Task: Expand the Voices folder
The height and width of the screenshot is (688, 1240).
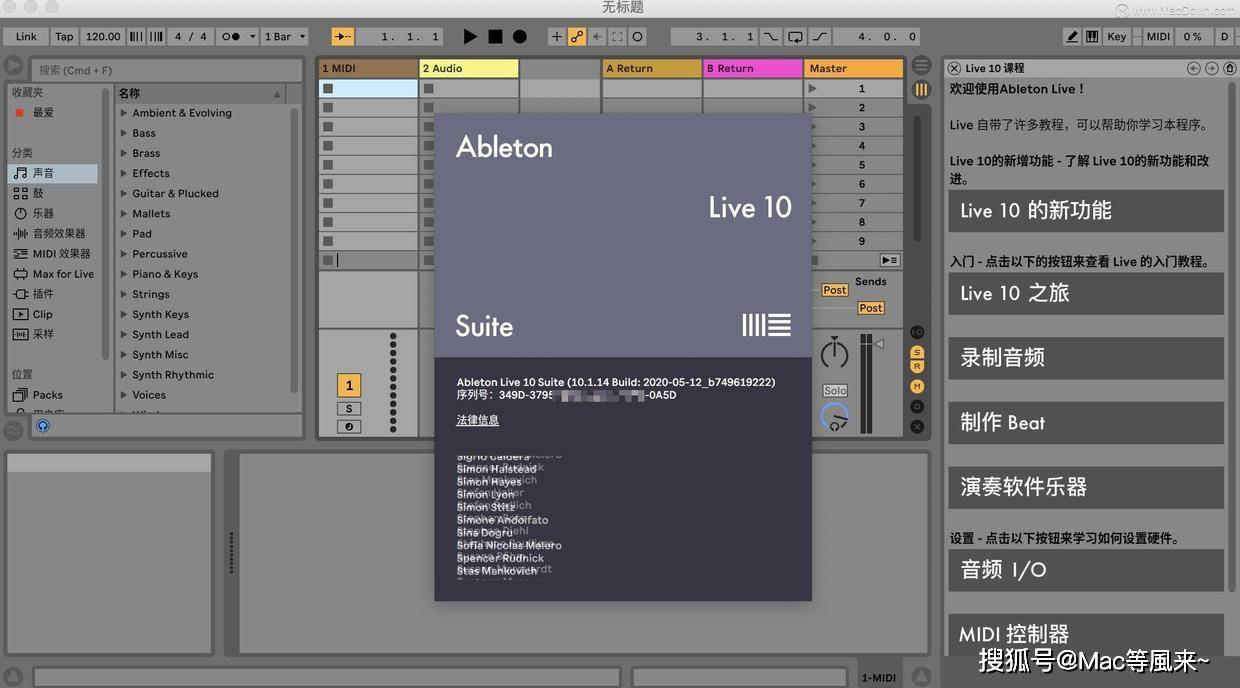Action: (x=124, y=395)
